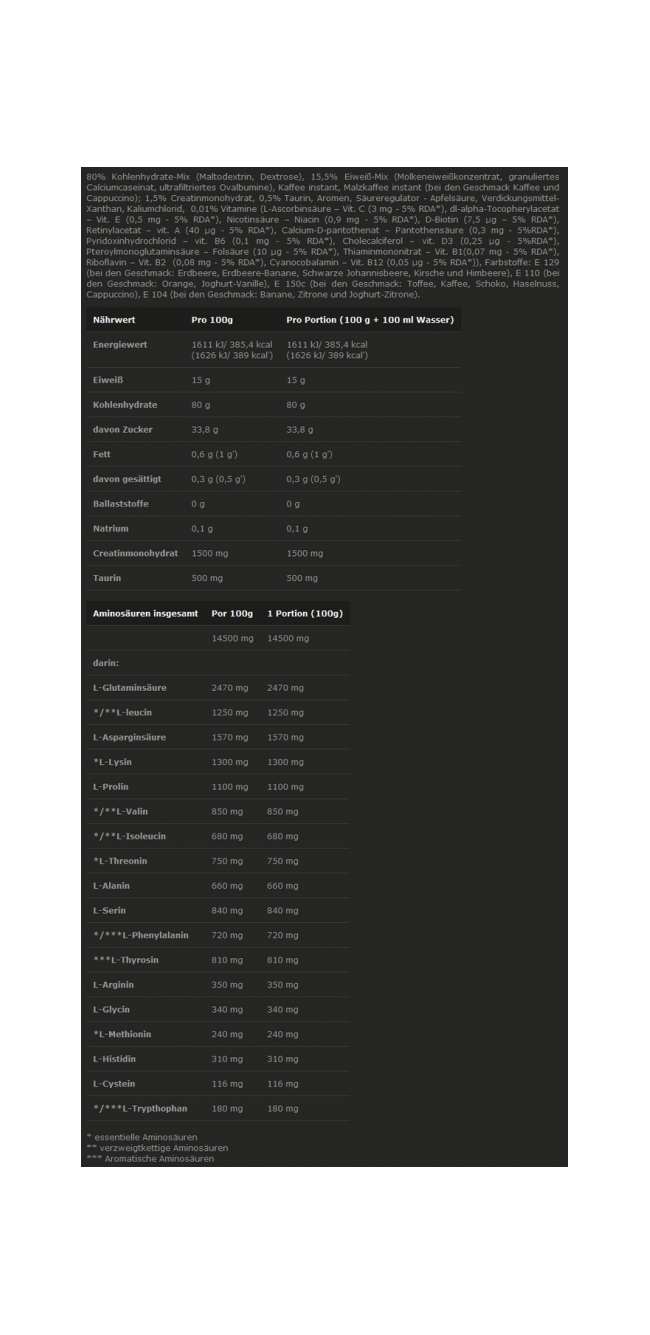The width and height of the screenshot is (650, 1335).
Task: Click the 1500 mg Creatinmonohydrat value under Pro 100g
Action: [209, 553]
